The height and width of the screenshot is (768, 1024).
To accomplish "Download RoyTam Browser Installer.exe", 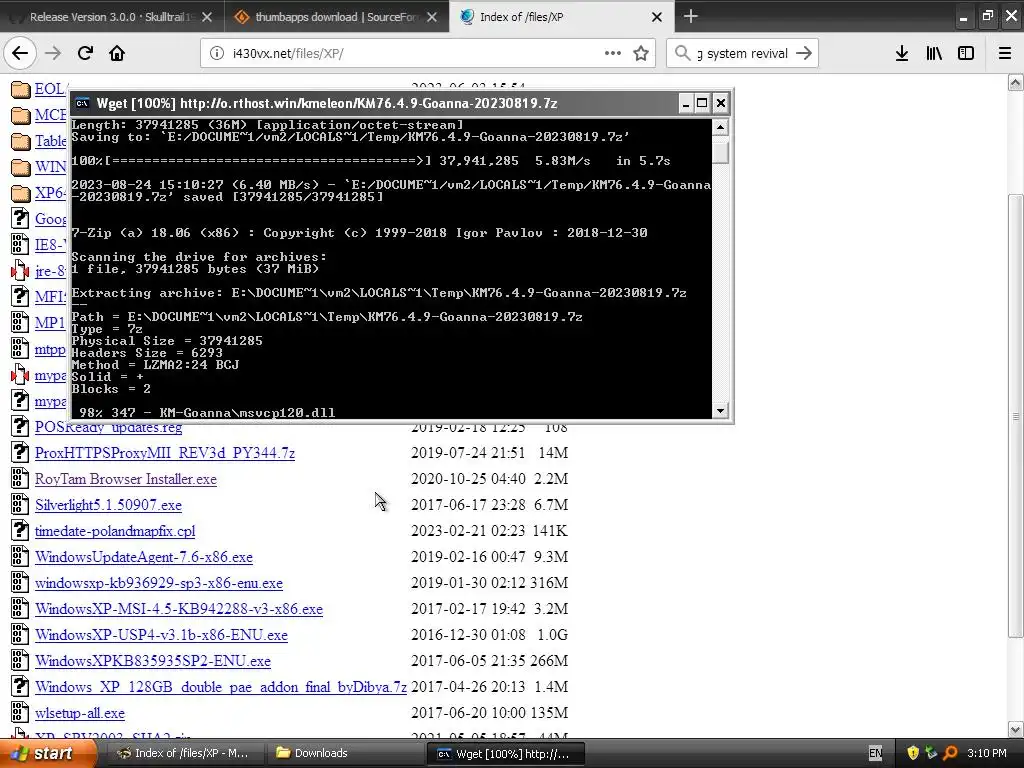I will (x=125, y=479).
